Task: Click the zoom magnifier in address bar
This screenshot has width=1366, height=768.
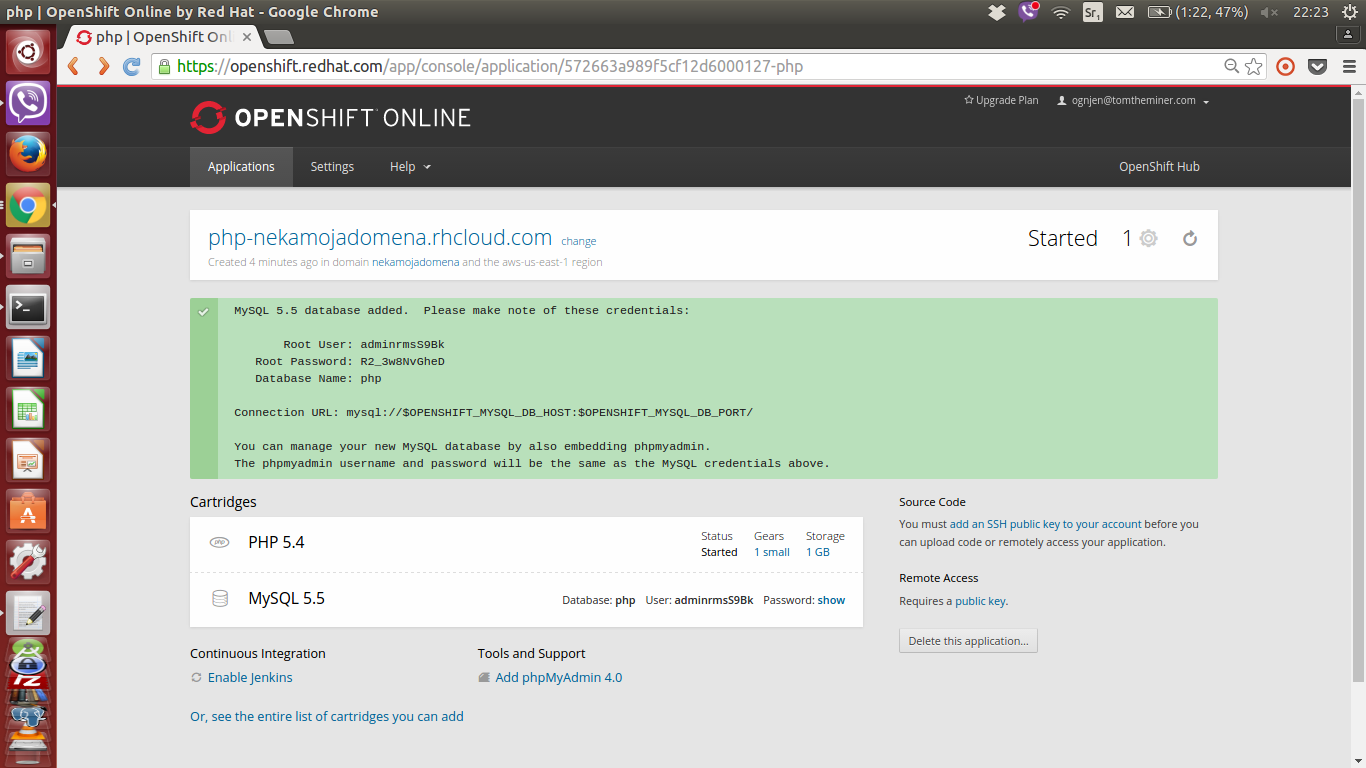Action: click(x=1232, y=66)
